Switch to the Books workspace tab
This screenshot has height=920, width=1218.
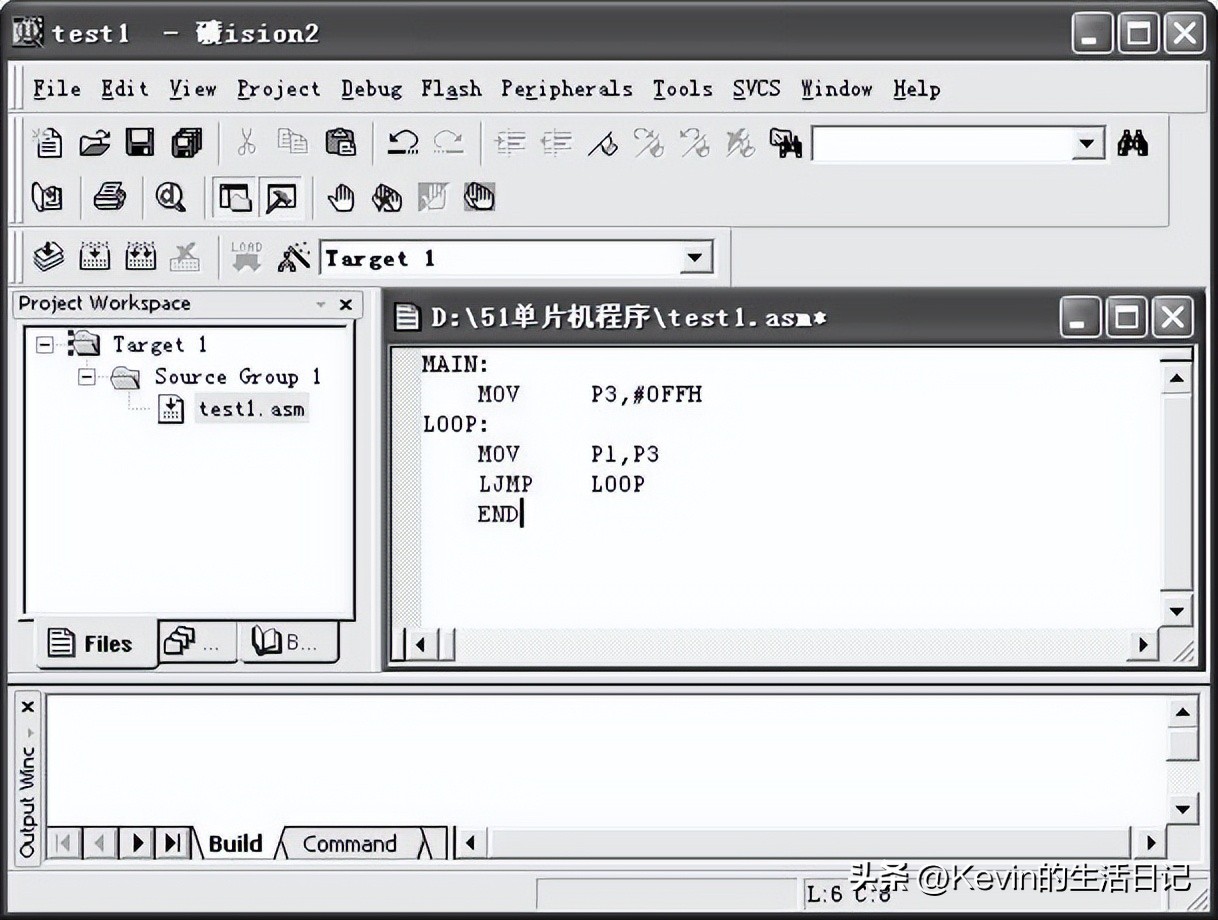click(288, 641)
